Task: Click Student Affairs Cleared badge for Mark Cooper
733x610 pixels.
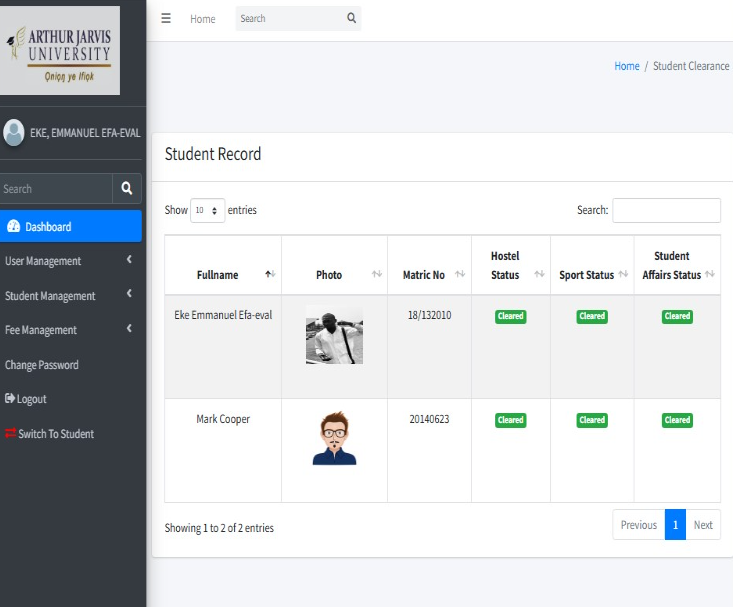Action: pos(677,420)
